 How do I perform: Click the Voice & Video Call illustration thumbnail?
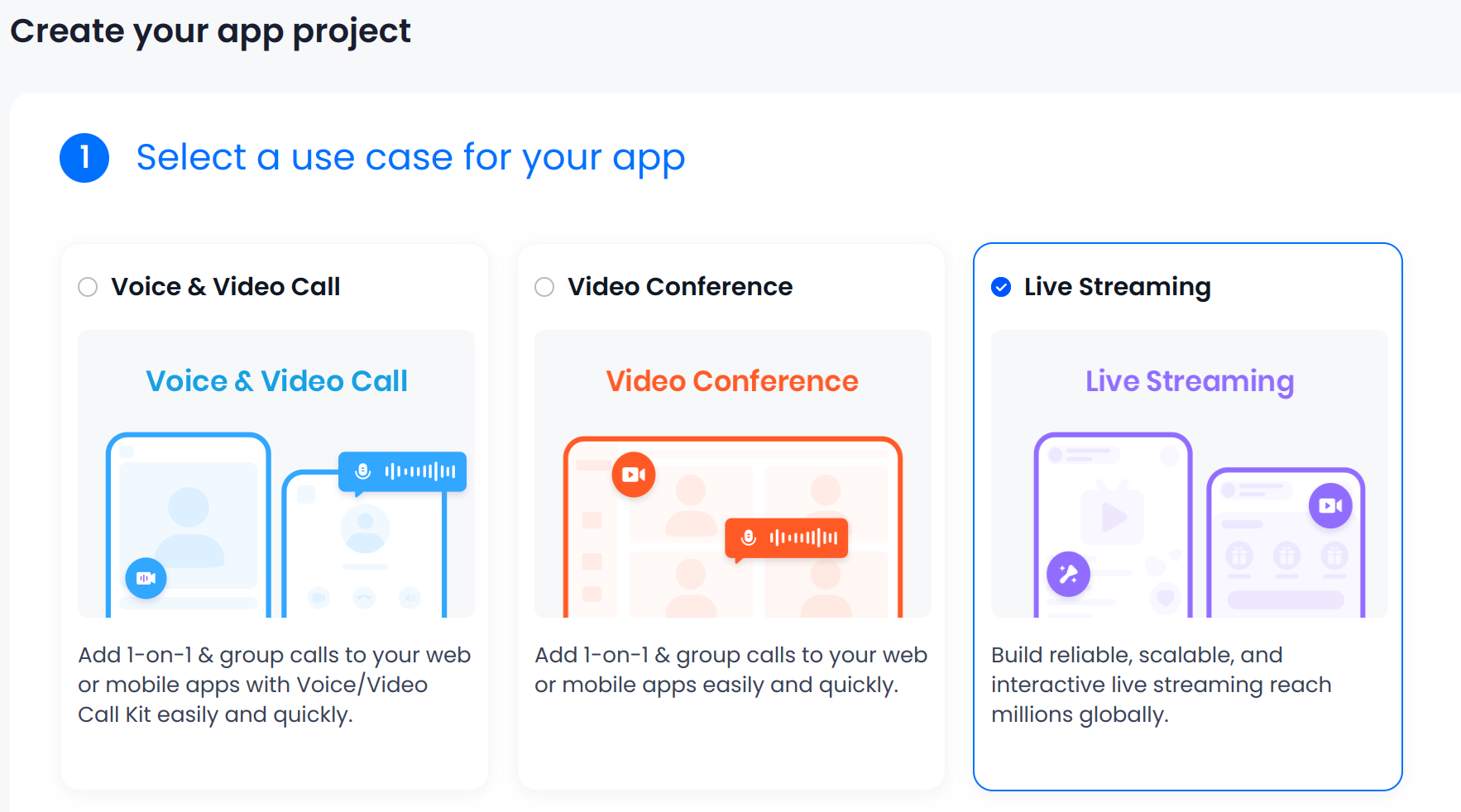[276, 474]
